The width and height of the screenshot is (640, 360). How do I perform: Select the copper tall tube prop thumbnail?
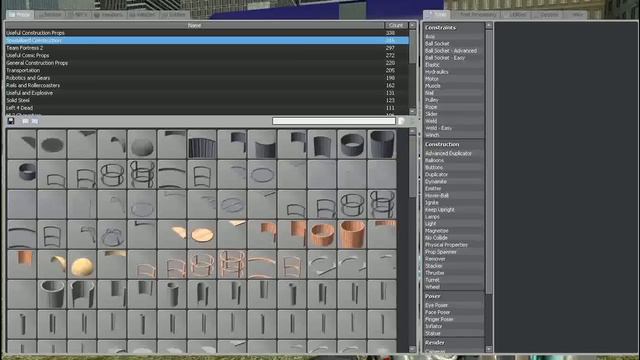352,234
